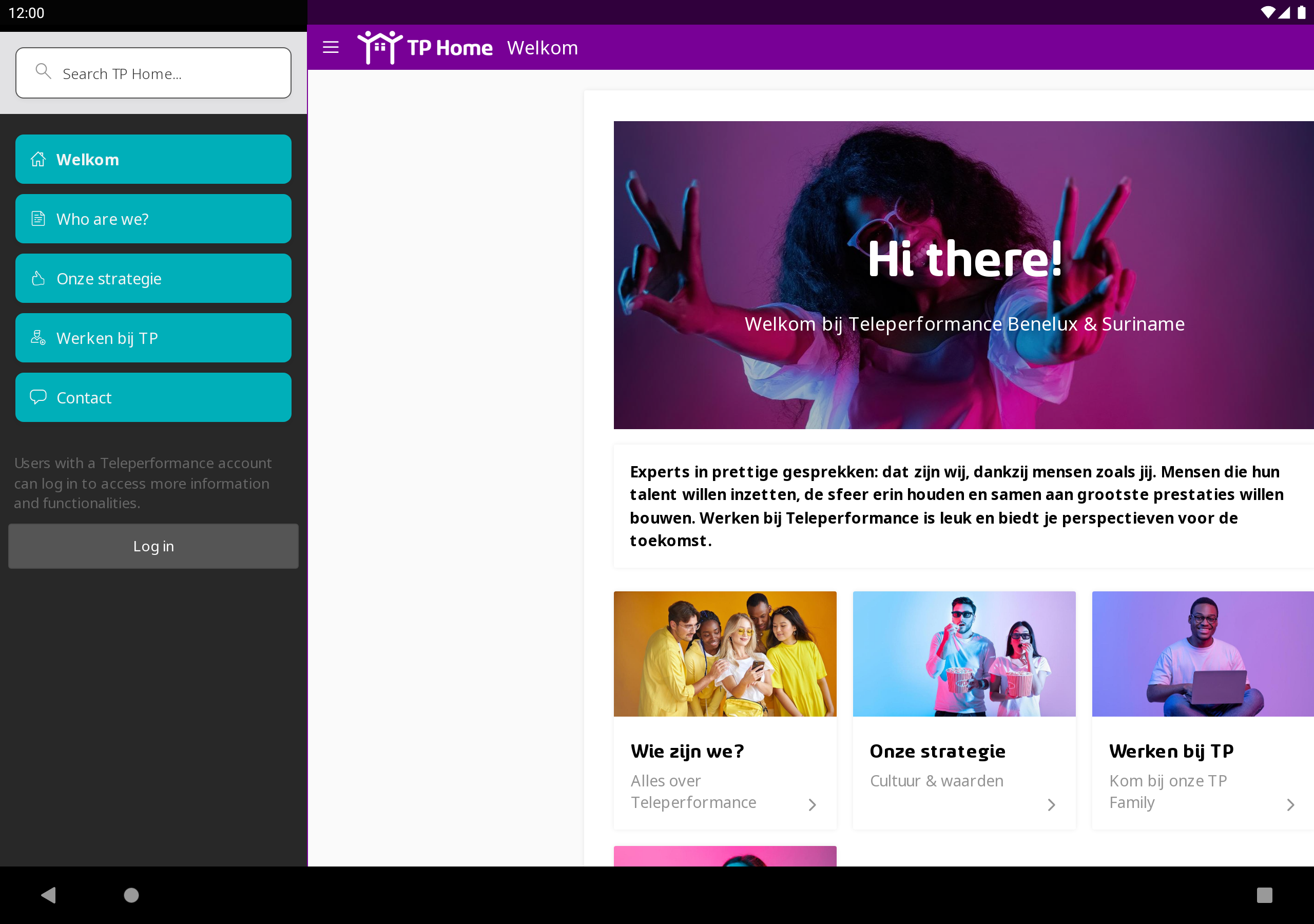The width and height of the screenshot is (1314, 924).
Task: Click the house icon beside Welkom
Action: coord(38,159)
